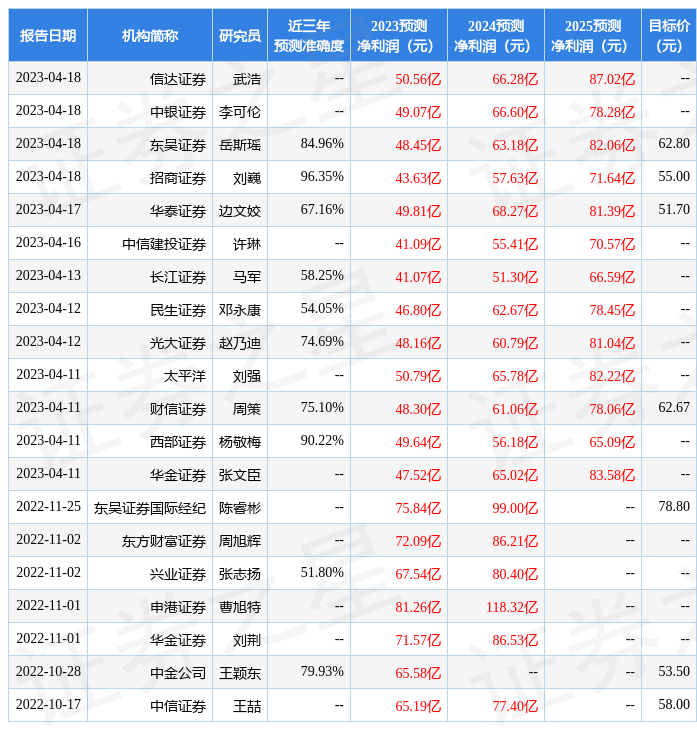Click target price 55.00
The width and height of the screenshot is (697, 730).
tap(674, 176)
